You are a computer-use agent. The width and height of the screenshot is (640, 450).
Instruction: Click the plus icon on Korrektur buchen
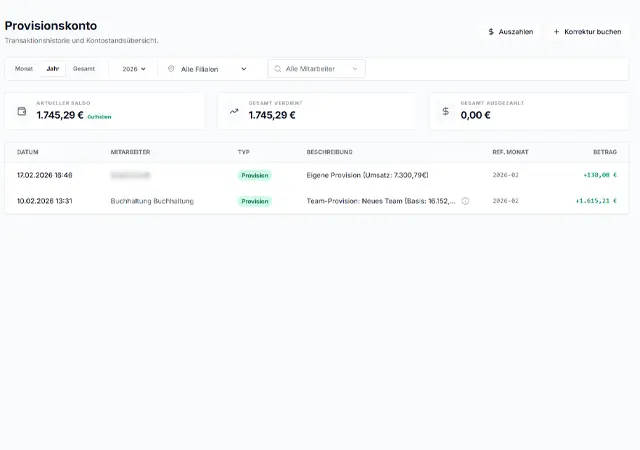click(556, 32)
